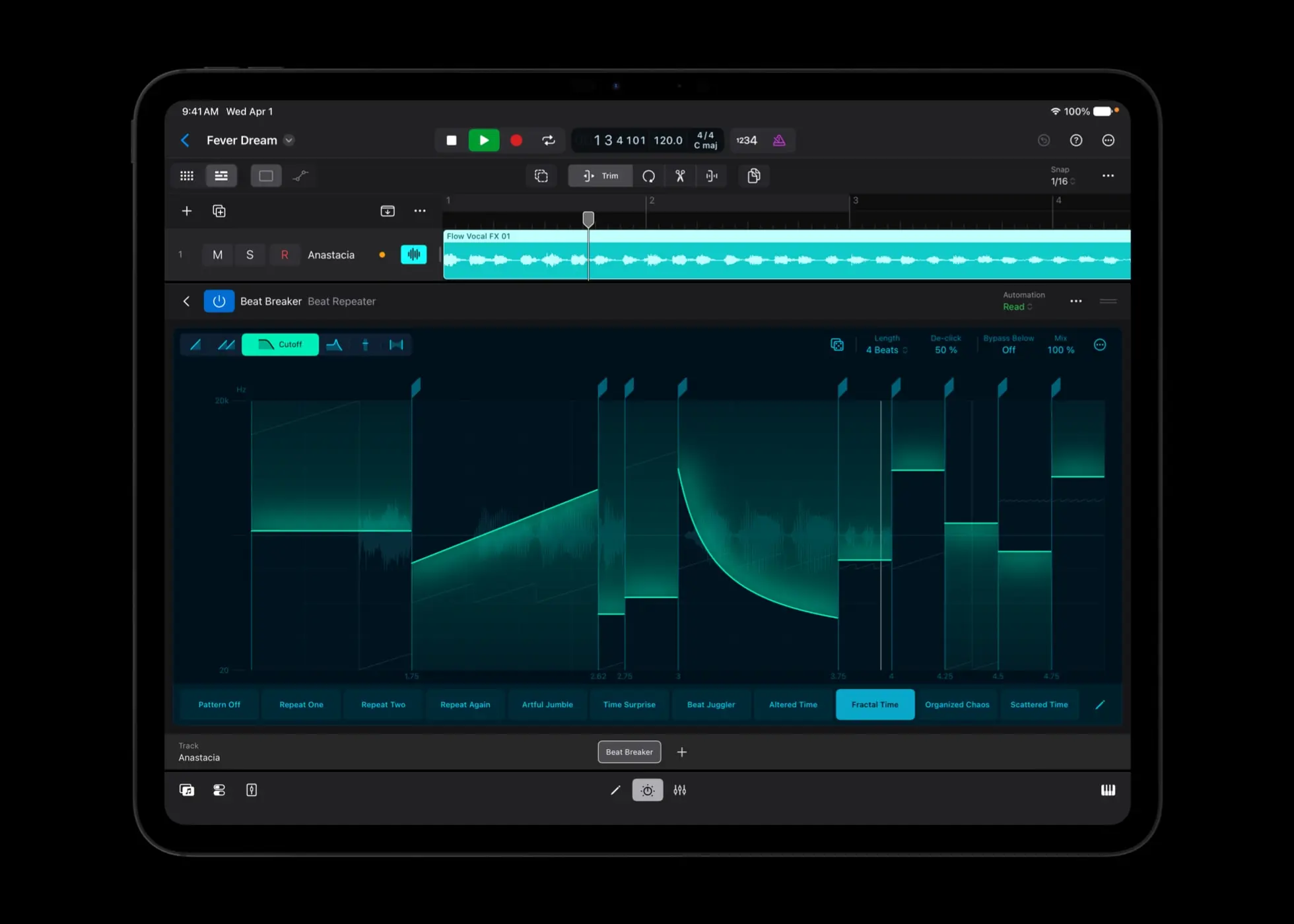This screenshot has width=1294, height=924.
Task: Select the length bracket mode icon
Action: pyautogui.click(x=396, y=345)
